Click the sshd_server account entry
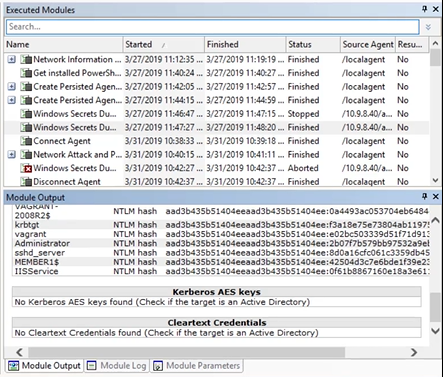Screen dimensions: 443x377 coord(40,253)
